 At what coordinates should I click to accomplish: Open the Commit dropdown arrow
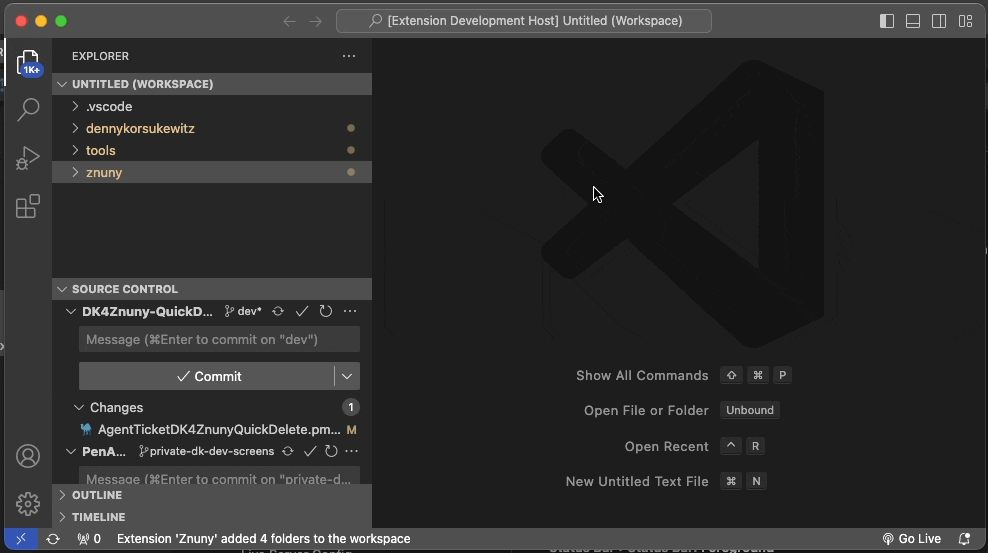(347, 376)
